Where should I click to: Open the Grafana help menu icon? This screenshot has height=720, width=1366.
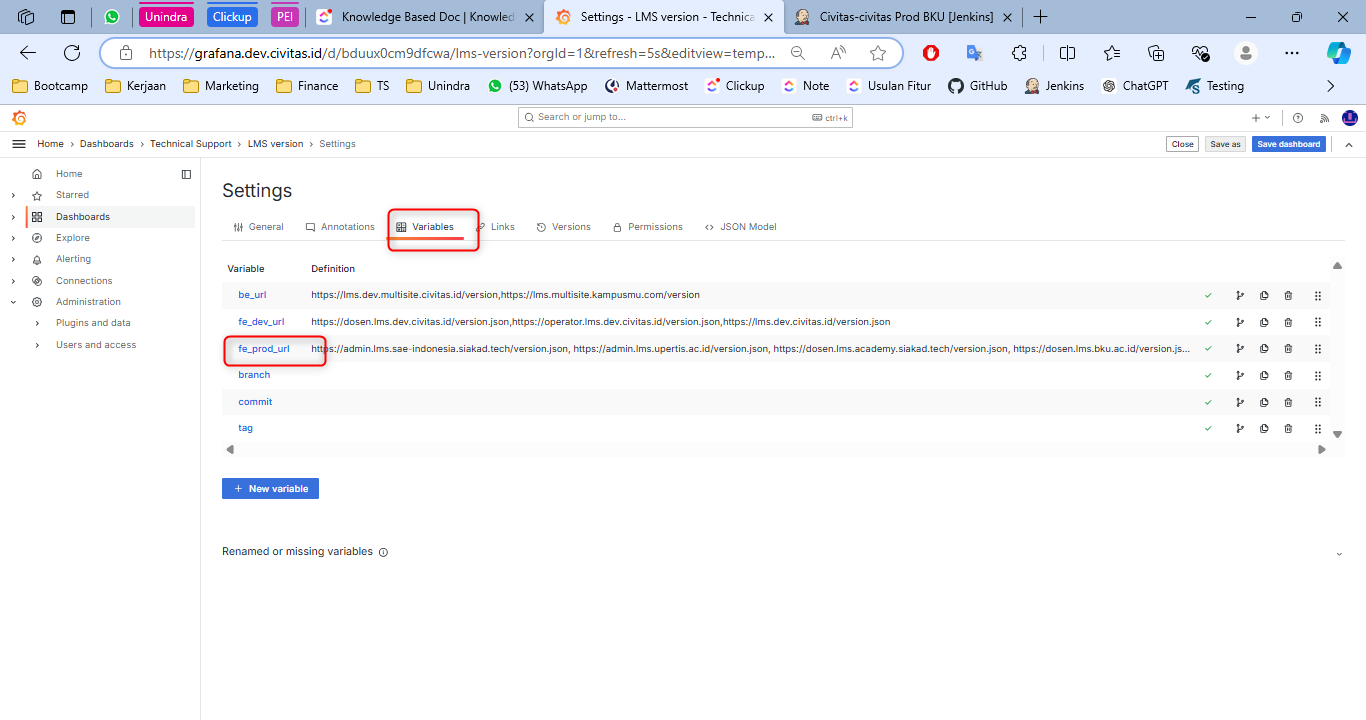1298,118
